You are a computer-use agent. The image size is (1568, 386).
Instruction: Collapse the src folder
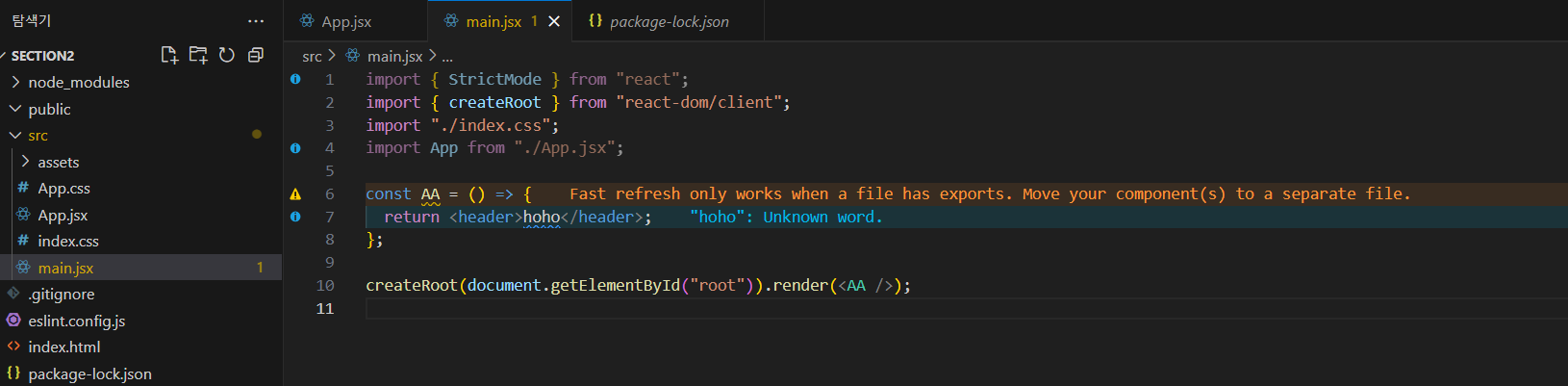(x=38, y=136)
